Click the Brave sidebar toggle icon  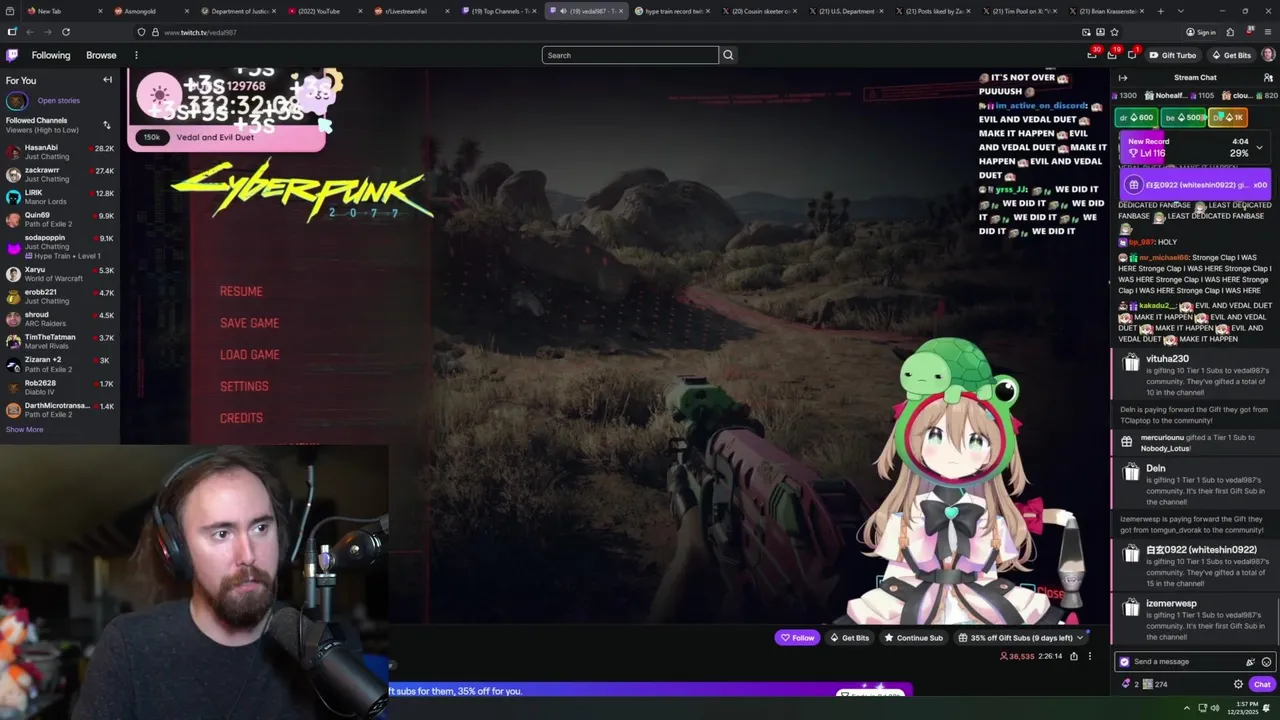[x=12, y=32]
